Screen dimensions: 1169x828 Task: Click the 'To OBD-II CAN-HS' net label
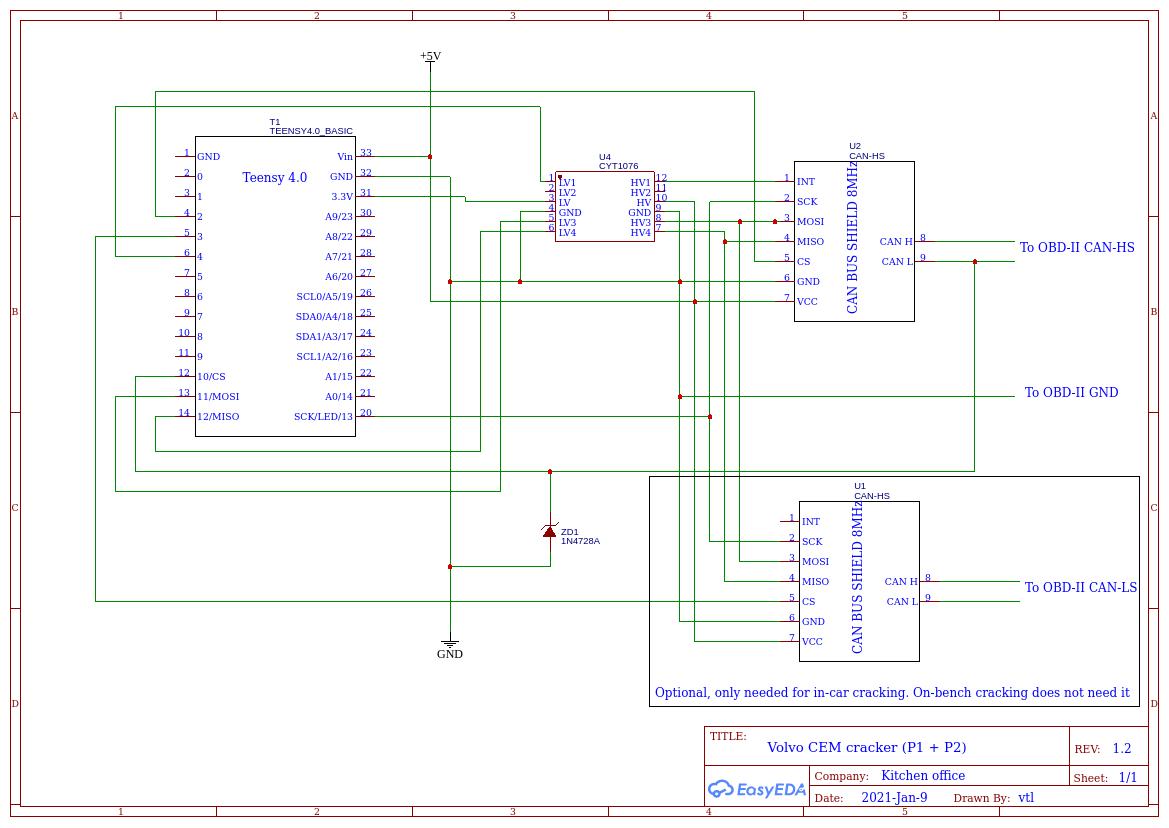(x=1077, y=247)
